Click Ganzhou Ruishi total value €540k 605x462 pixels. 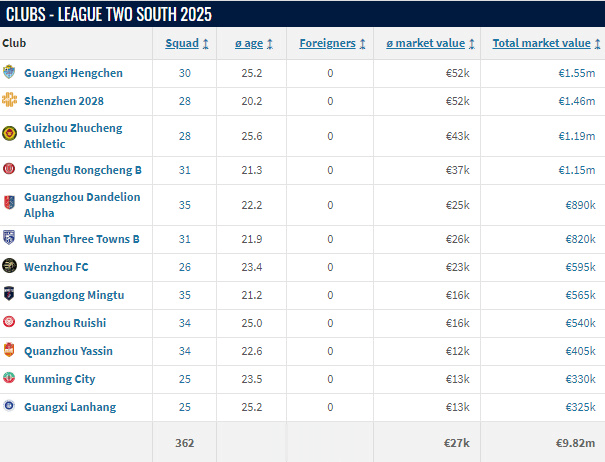click(580, 323)
